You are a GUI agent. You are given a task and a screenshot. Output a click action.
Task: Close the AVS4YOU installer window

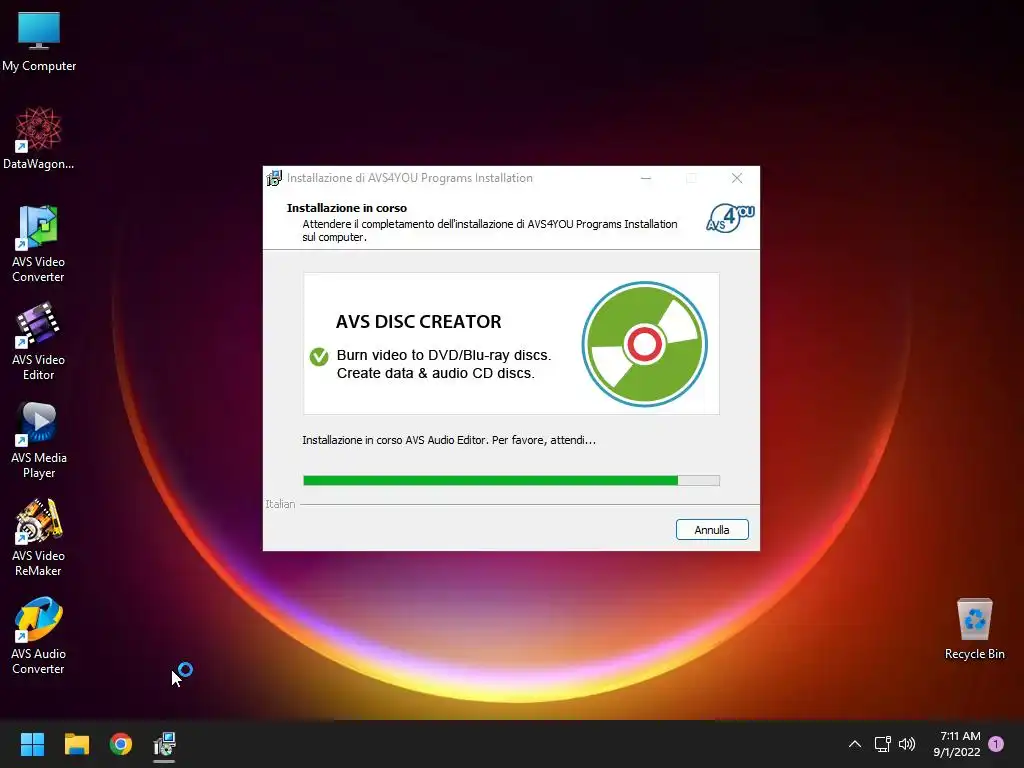coord(737,178)
